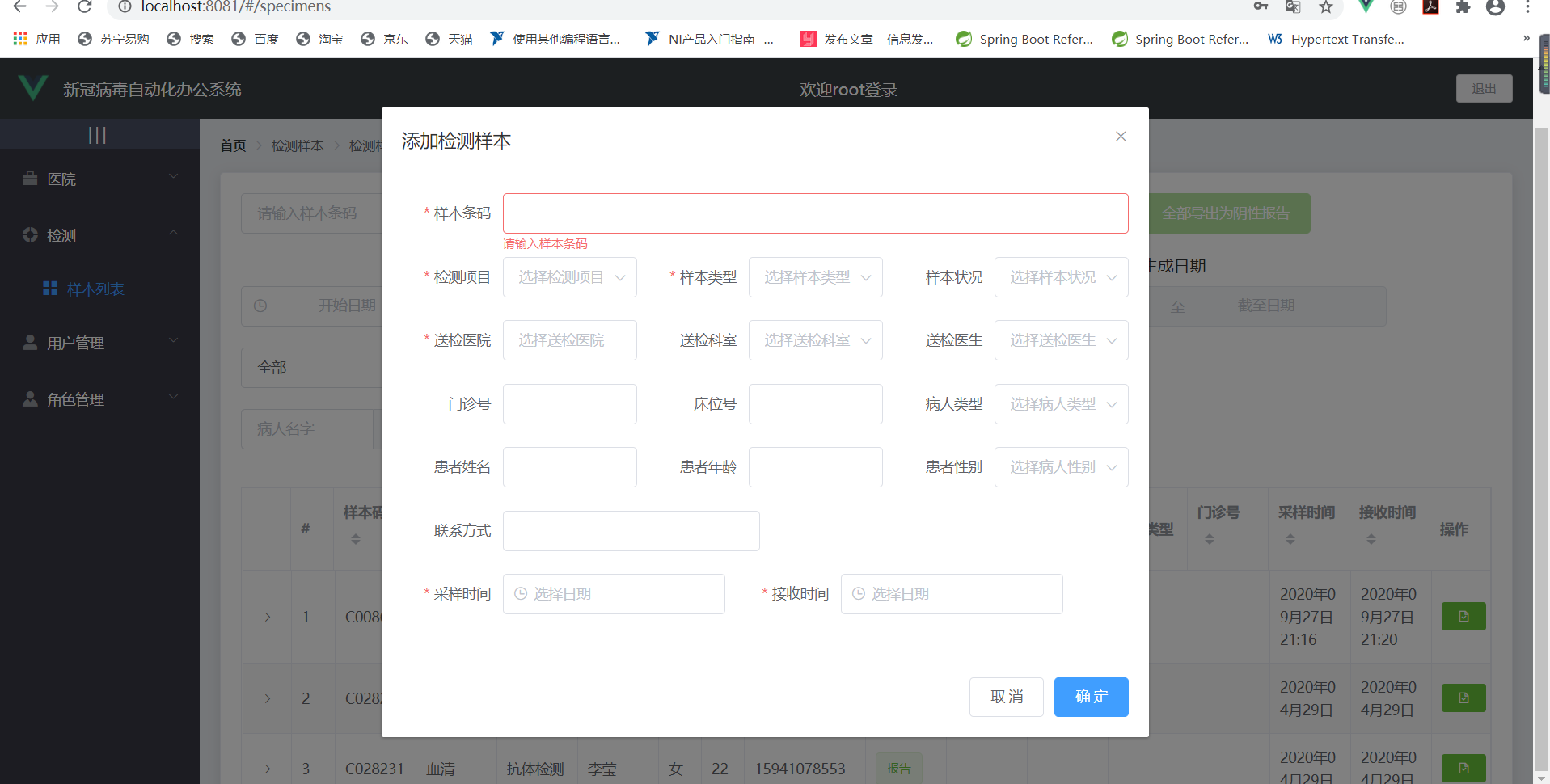Screen dimensions: 1550x784
Task: Click the 检测 module icon in sidebar
Action: tap(30, 235)
